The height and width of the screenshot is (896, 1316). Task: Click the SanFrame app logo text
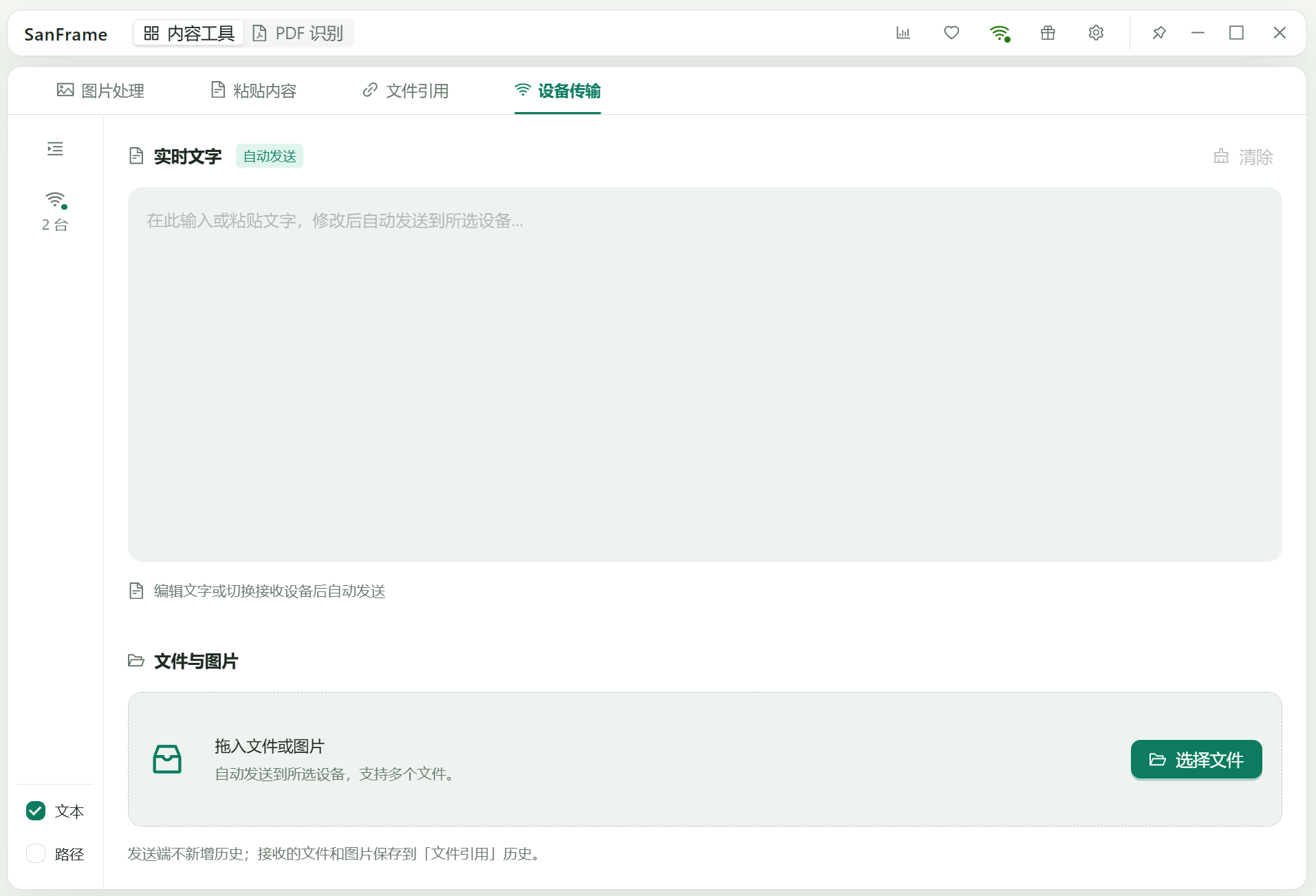pyautogui.click(x=66, y=34)
